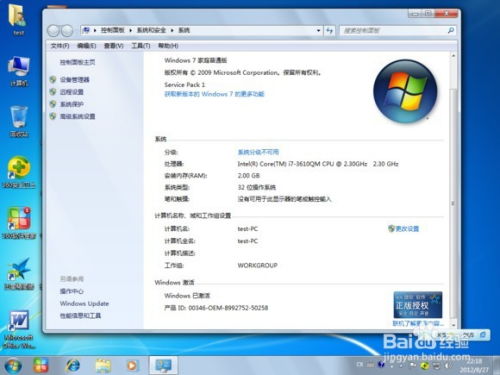The height and width of the screenshot is (375, 500).
Task: Open Windows Update sidebar link
Action: click(84, 304)
